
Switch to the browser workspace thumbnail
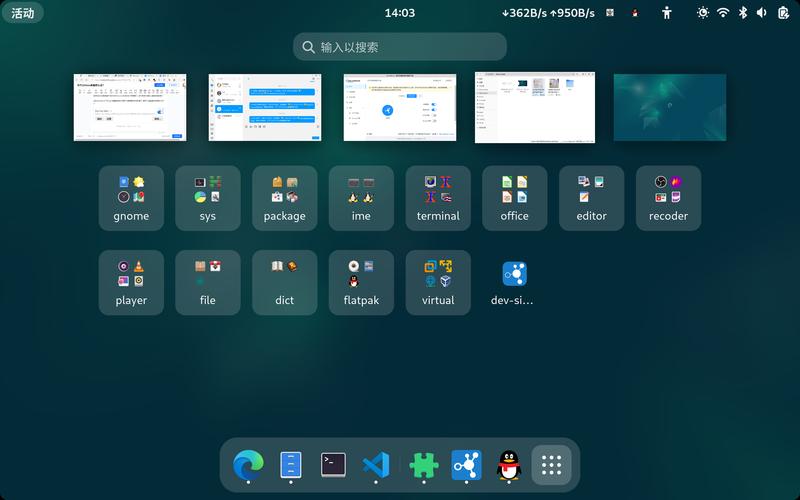click(x=130, y=107)
